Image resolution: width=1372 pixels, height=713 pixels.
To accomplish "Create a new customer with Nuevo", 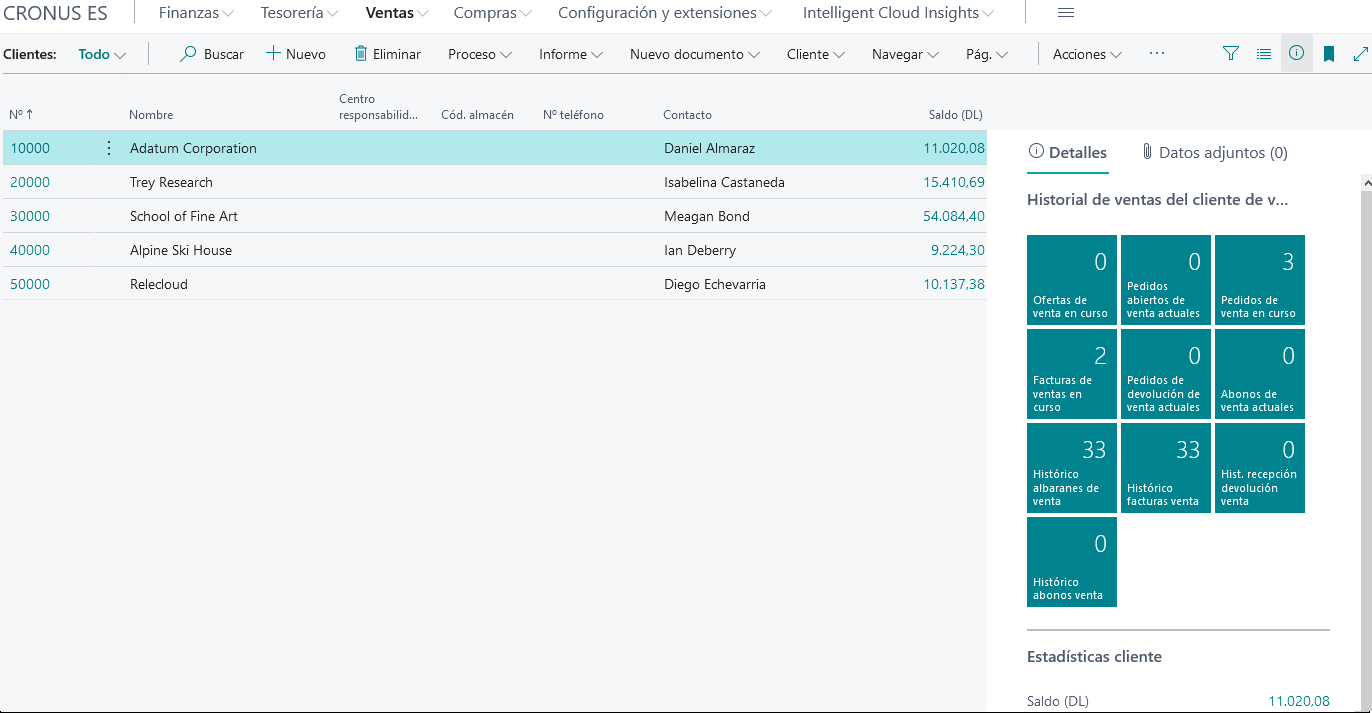I will [x=296, y=54].
